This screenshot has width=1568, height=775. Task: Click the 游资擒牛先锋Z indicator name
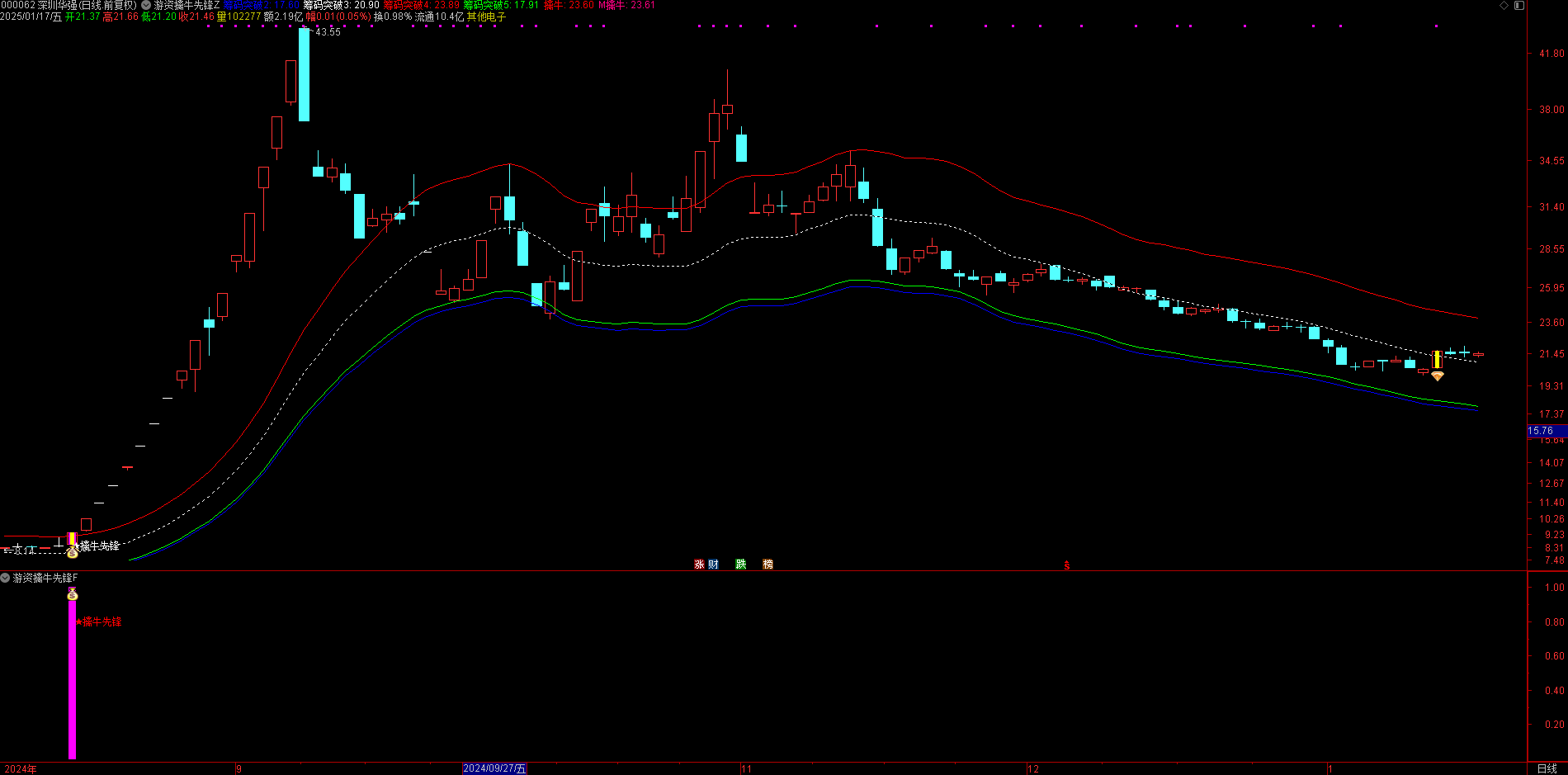coord(187,5)
